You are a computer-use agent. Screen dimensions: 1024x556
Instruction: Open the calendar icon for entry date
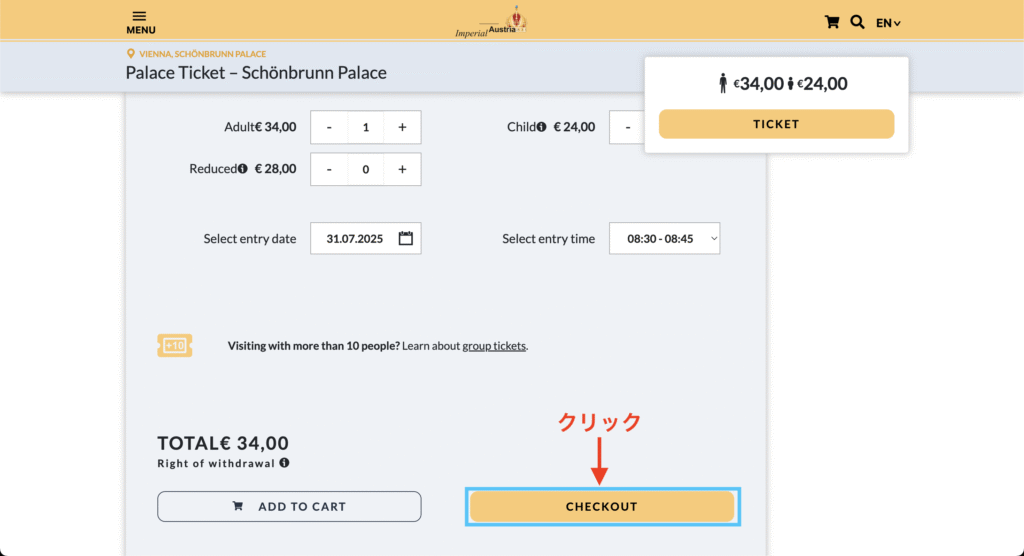tap(406, 238)
